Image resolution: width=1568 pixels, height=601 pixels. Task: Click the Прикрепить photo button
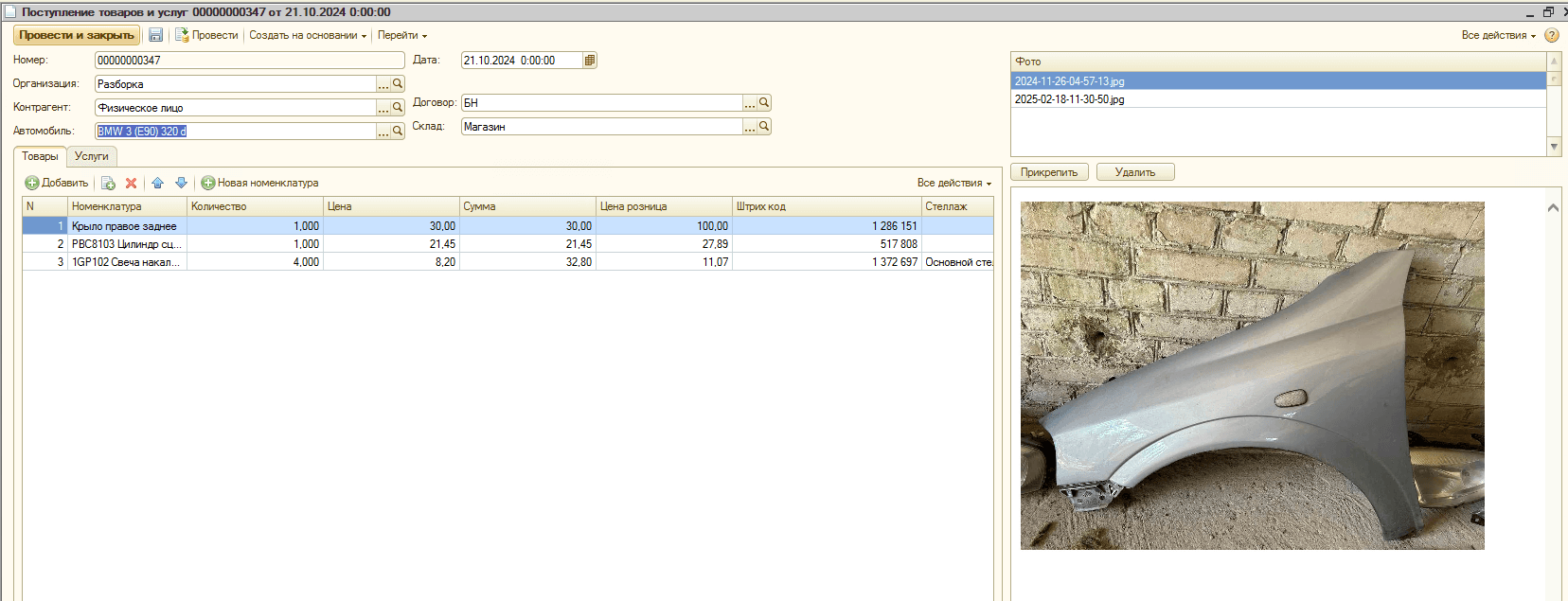click(x=1049, y=172)
